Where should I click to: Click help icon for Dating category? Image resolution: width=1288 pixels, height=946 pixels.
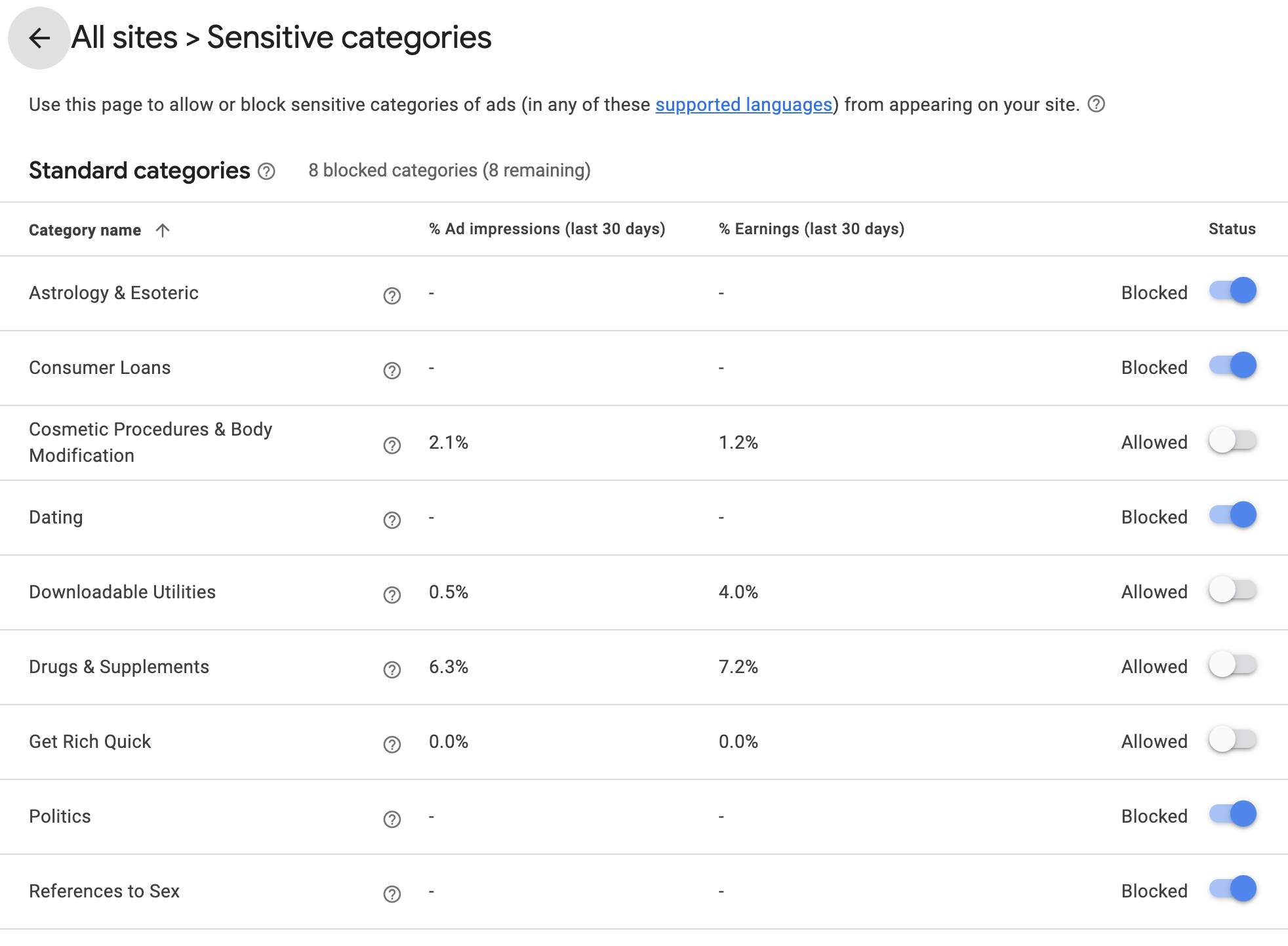392,520
